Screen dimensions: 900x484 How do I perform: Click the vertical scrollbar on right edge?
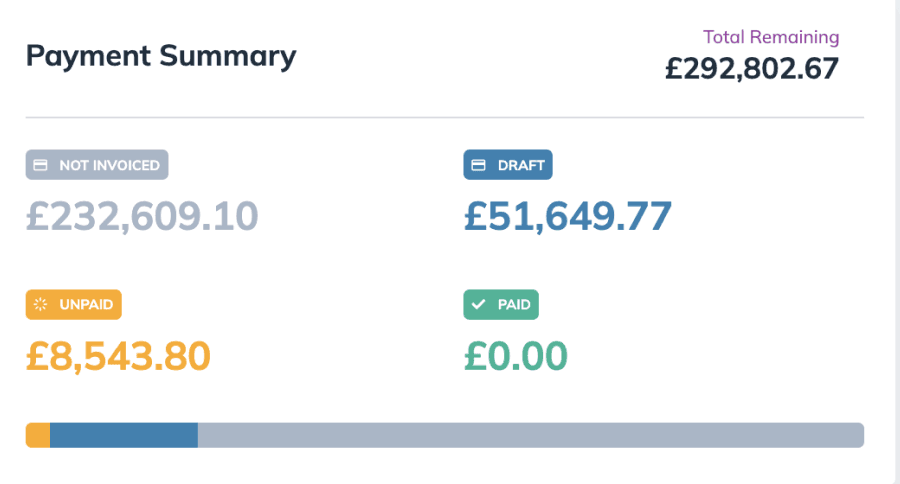click(895, 240)
